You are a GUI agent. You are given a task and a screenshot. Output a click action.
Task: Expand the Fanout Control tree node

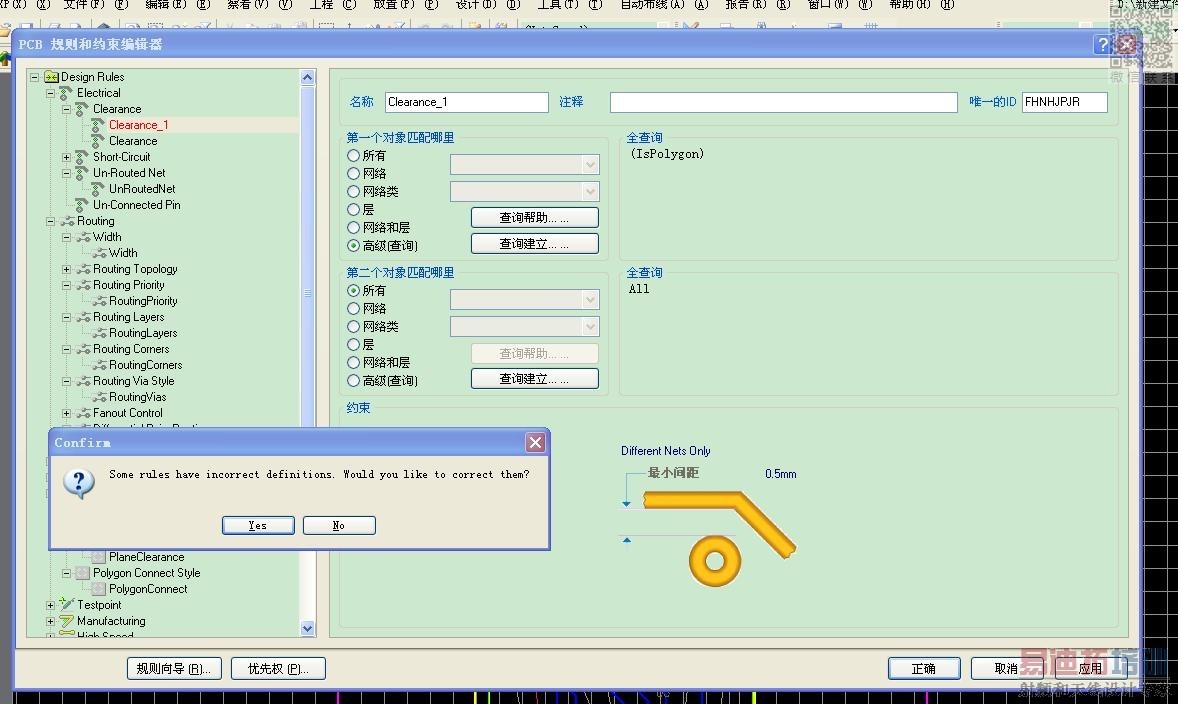coord(66,413)
